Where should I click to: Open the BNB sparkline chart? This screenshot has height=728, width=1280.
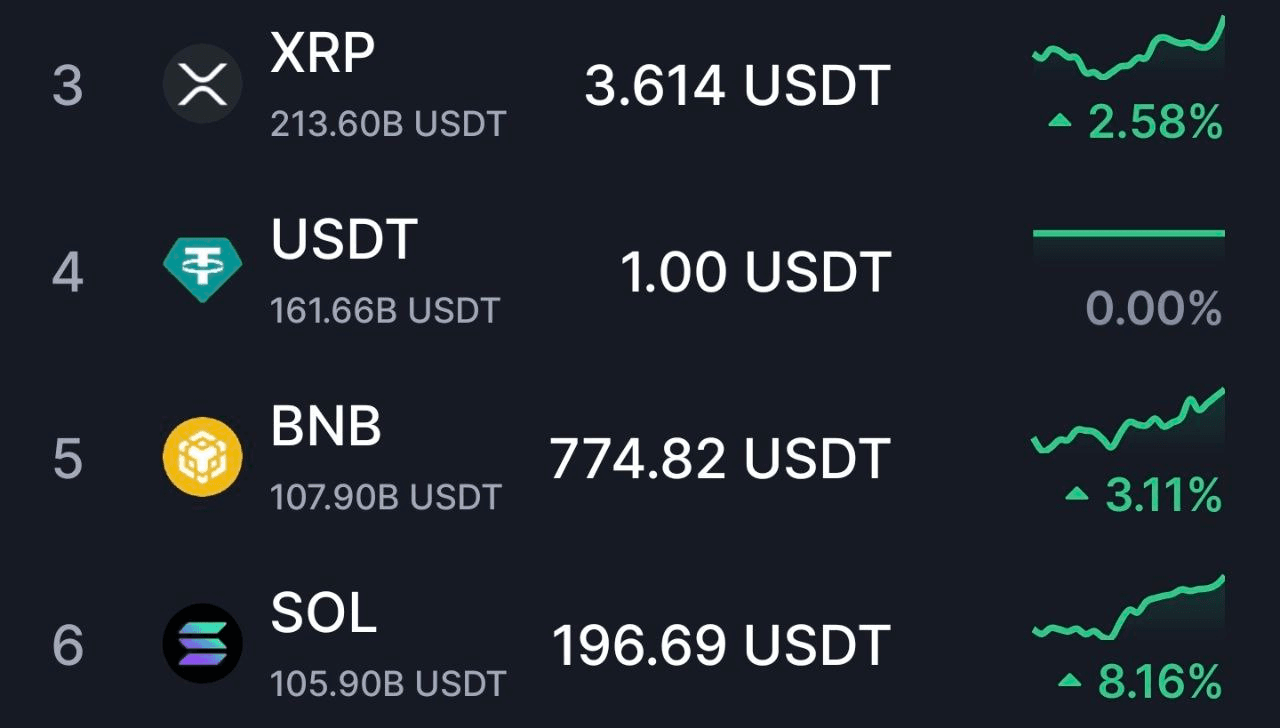coord(1129,422)
